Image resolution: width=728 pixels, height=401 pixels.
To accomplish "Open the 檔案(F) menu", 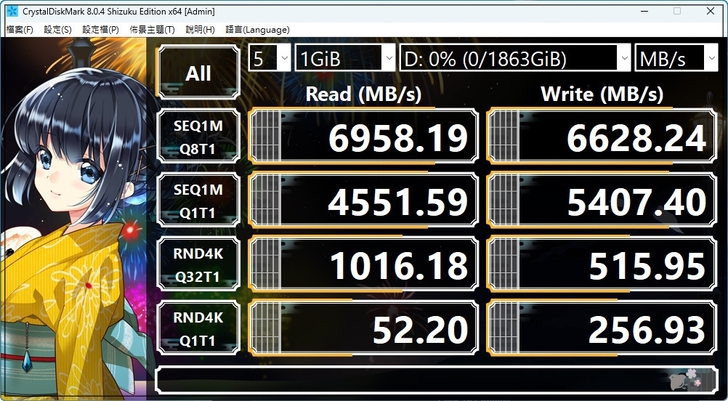I will point(20,30).
